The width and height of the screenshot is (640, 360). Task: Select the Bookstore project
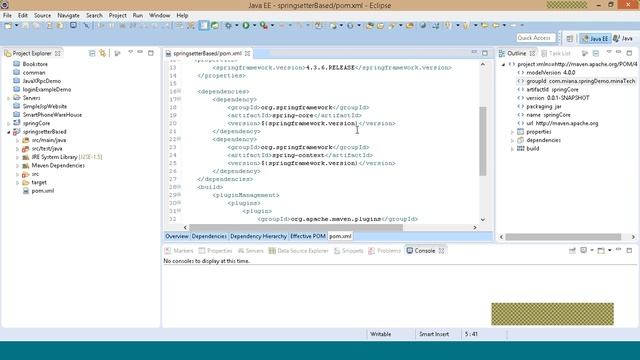click(x=35, y=64)
